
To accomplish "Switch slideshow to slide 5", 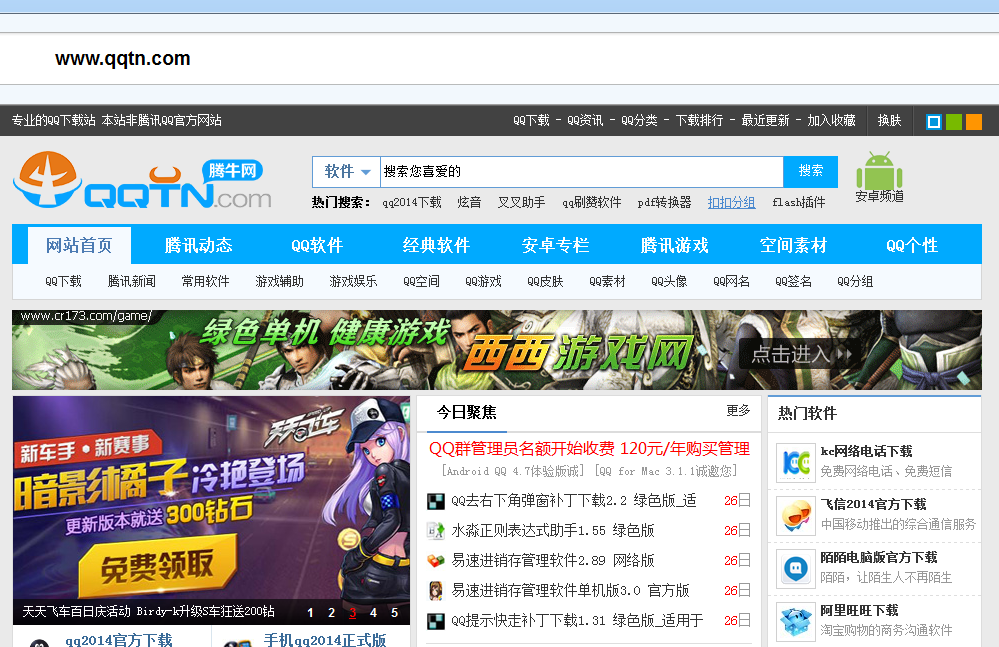I will click(x=394, y=613).
